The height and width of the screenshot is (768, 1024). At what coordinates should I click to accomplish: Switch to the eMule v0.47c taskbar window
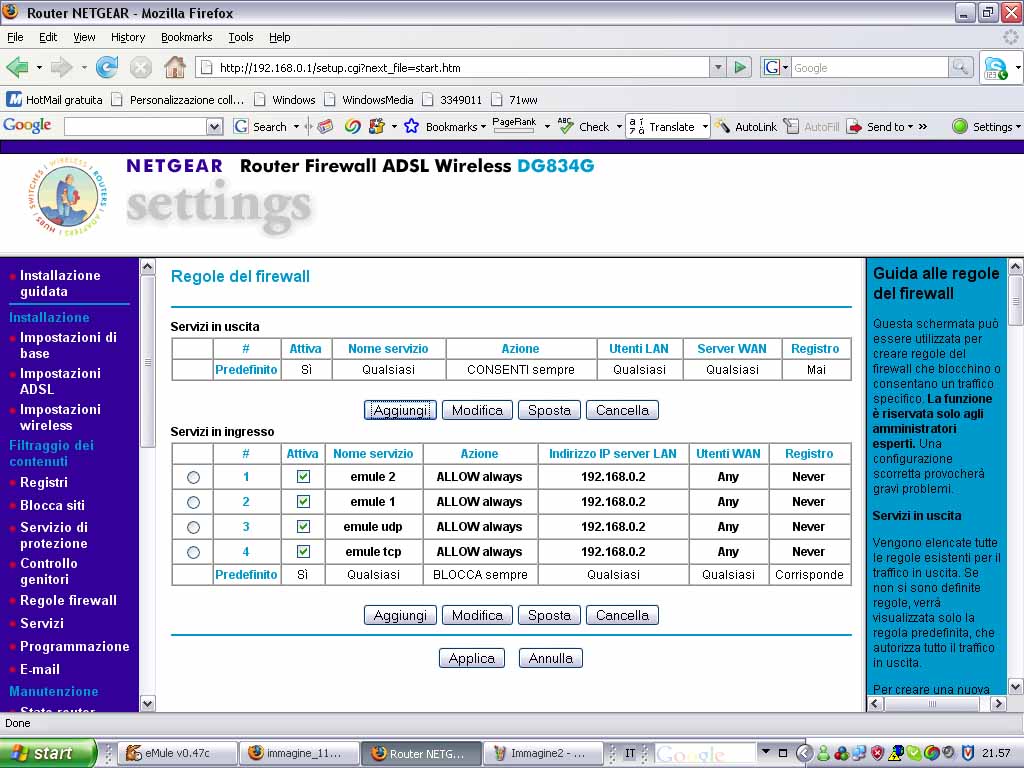[x=178, y=753]
